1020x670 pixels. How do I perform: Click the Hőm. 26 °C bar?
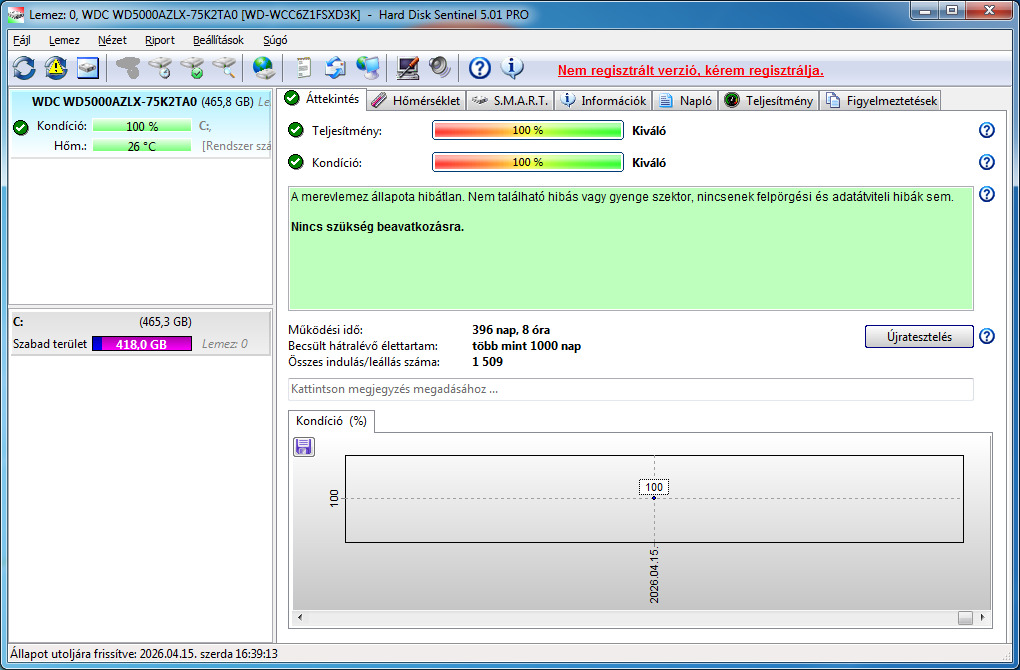pos(142,146)
